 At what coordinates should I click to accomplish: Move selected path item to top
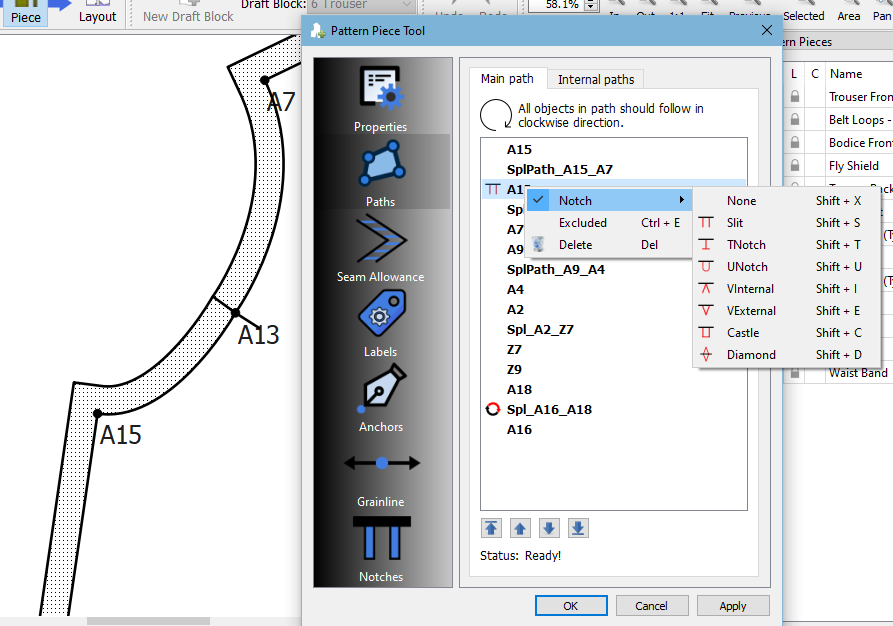[x=491, y=528]
